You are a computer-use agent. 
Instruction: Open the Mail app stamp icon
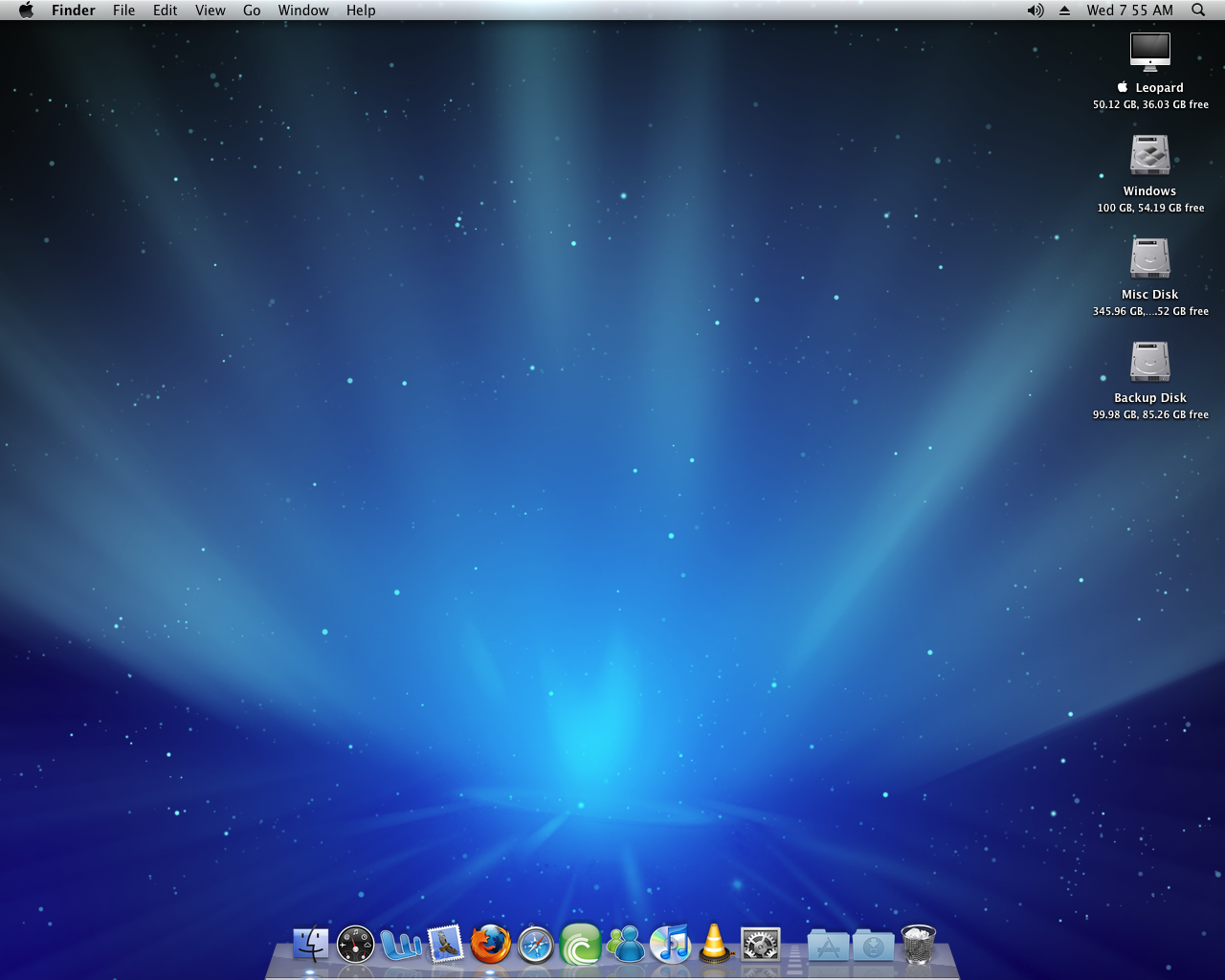(x=445, y=945)
